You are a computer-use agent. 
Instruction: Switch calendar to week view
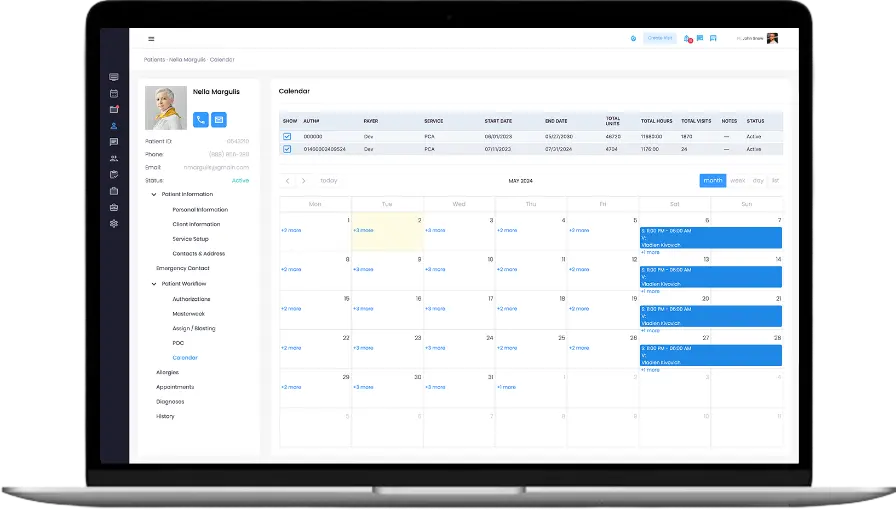(738, 181)
